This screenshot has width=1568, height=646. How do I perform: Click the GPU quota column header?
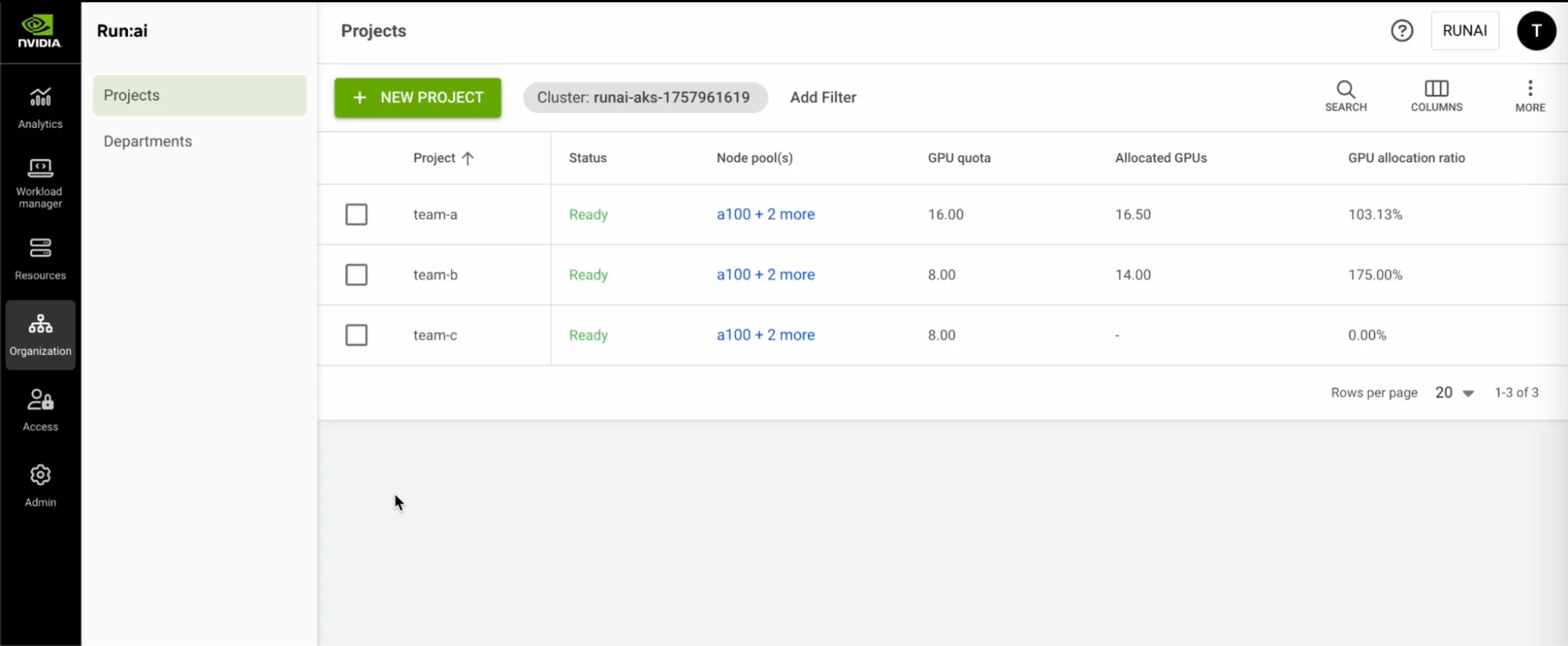959,158
